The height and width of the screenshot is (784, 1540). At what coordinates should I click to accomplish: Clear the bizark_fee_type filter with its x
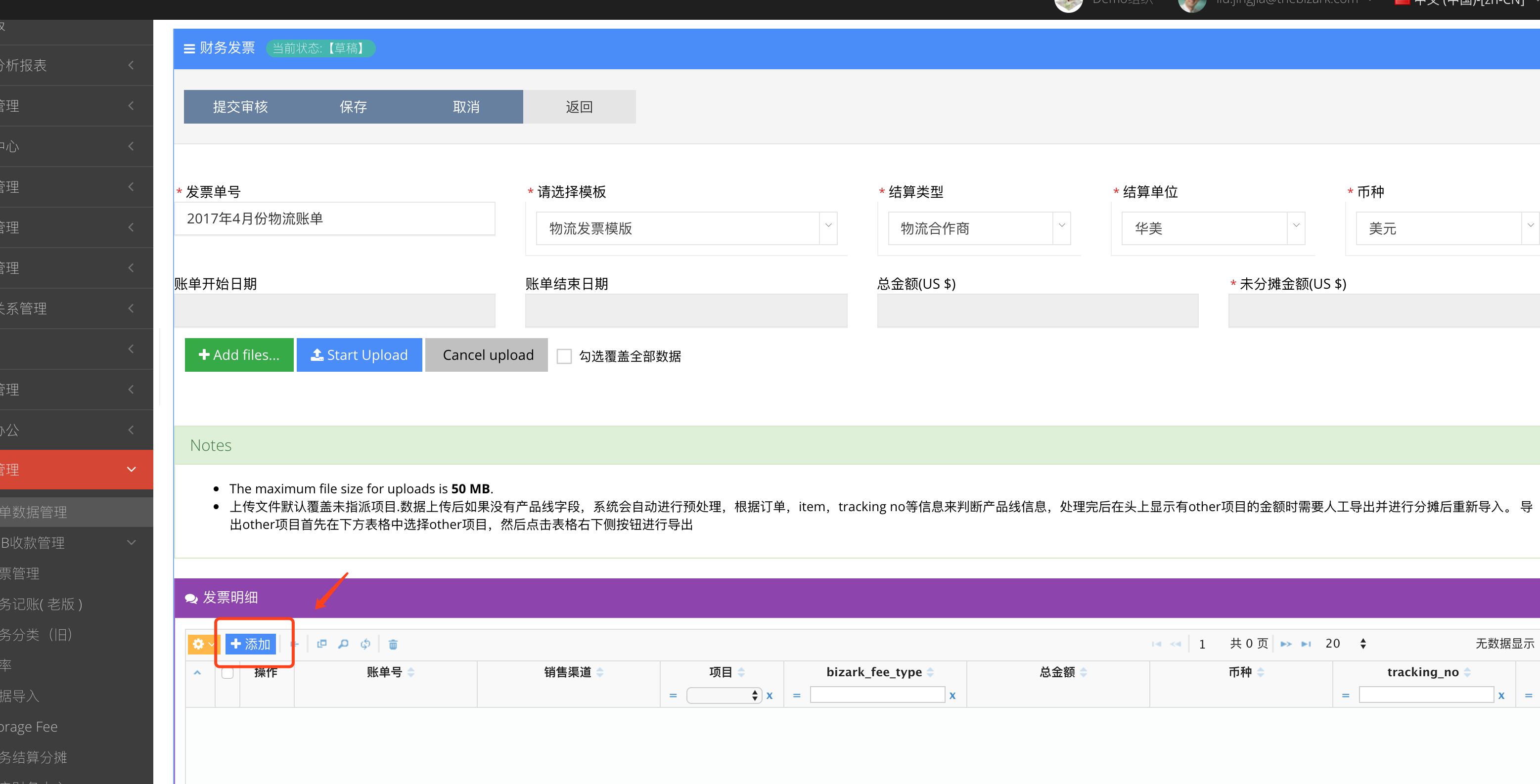(x=952, y=696)
